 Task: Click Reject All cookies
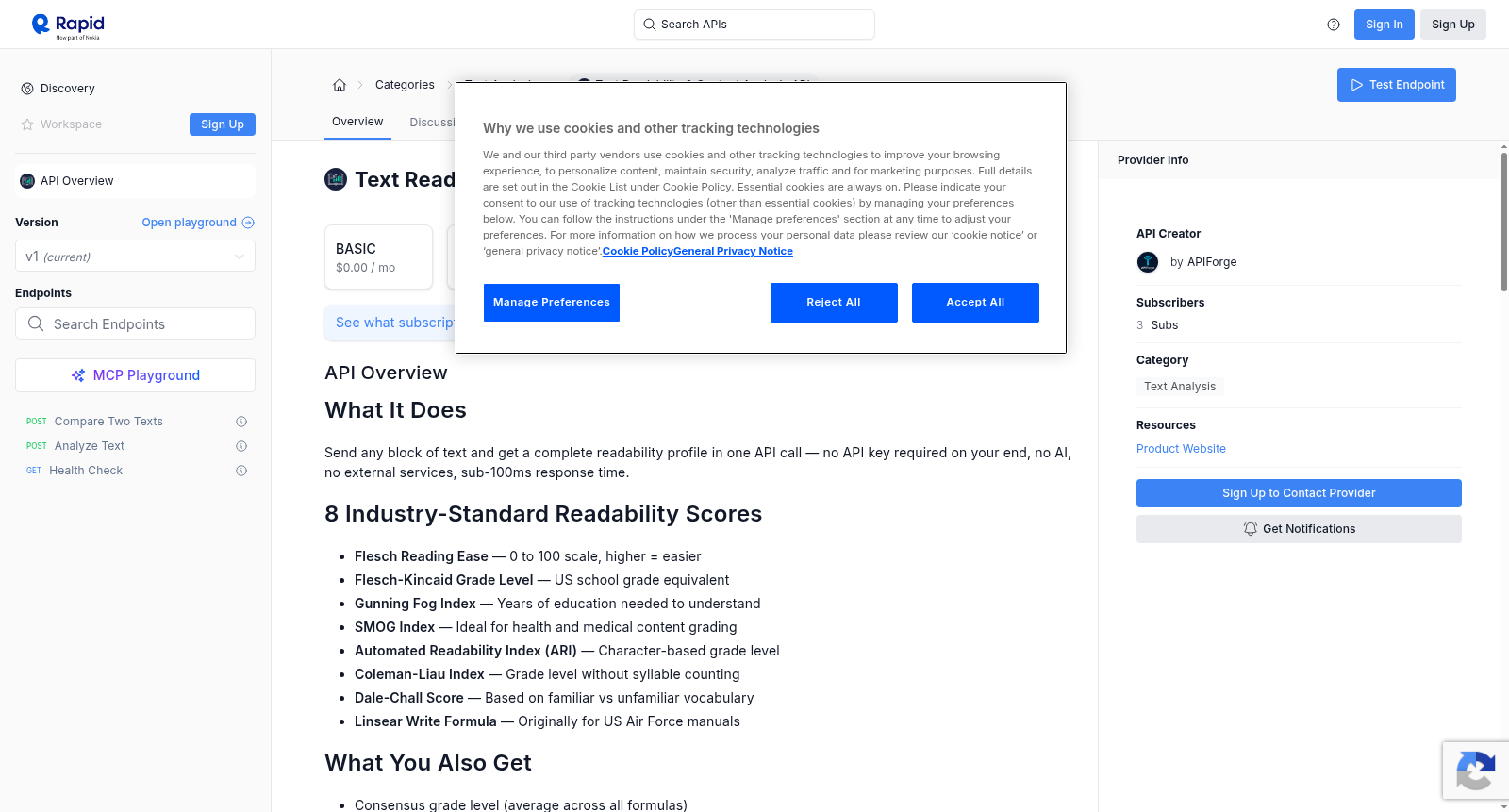click(x=834, y=303)
